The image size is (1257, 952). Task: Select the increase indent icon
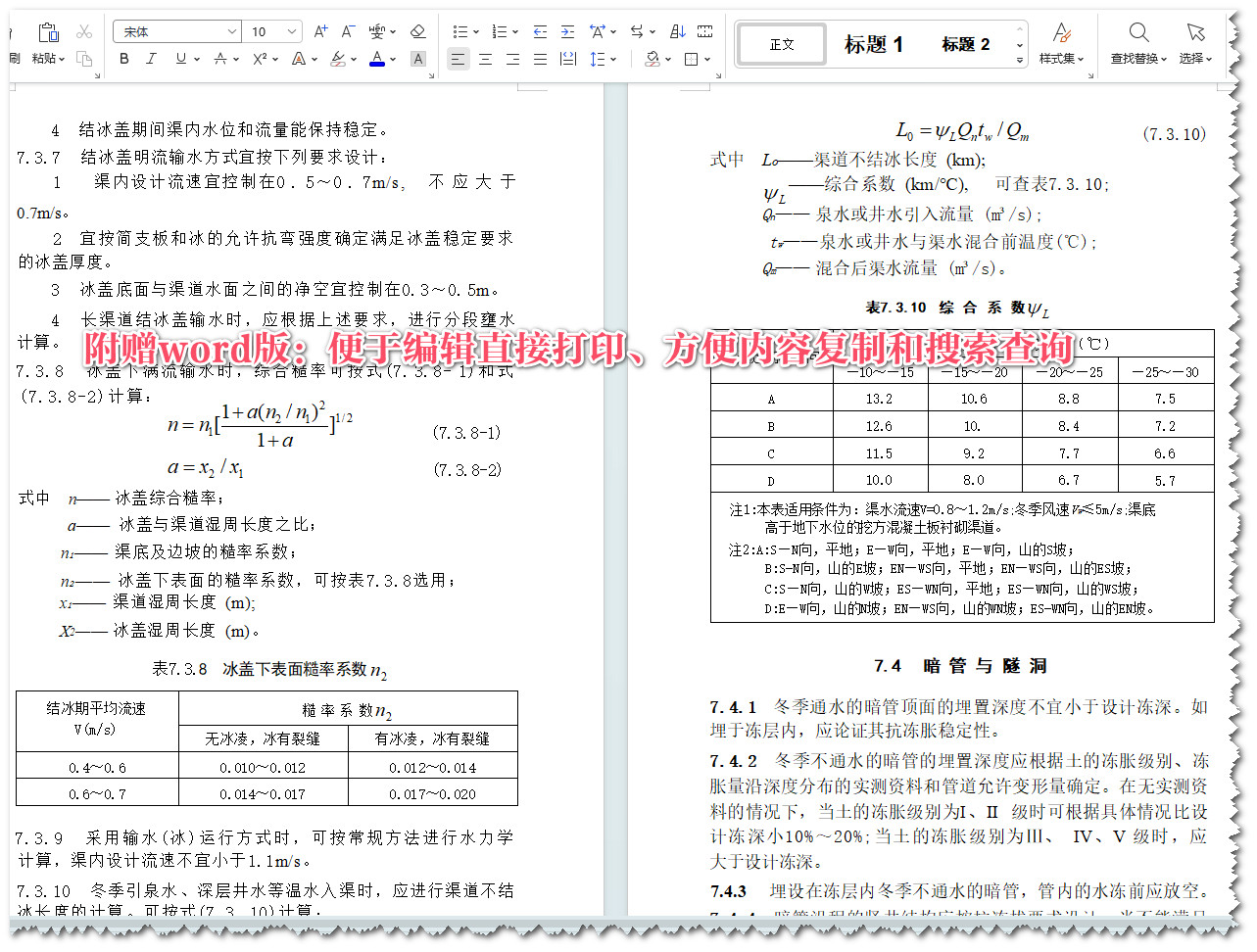tap(568, 32)
